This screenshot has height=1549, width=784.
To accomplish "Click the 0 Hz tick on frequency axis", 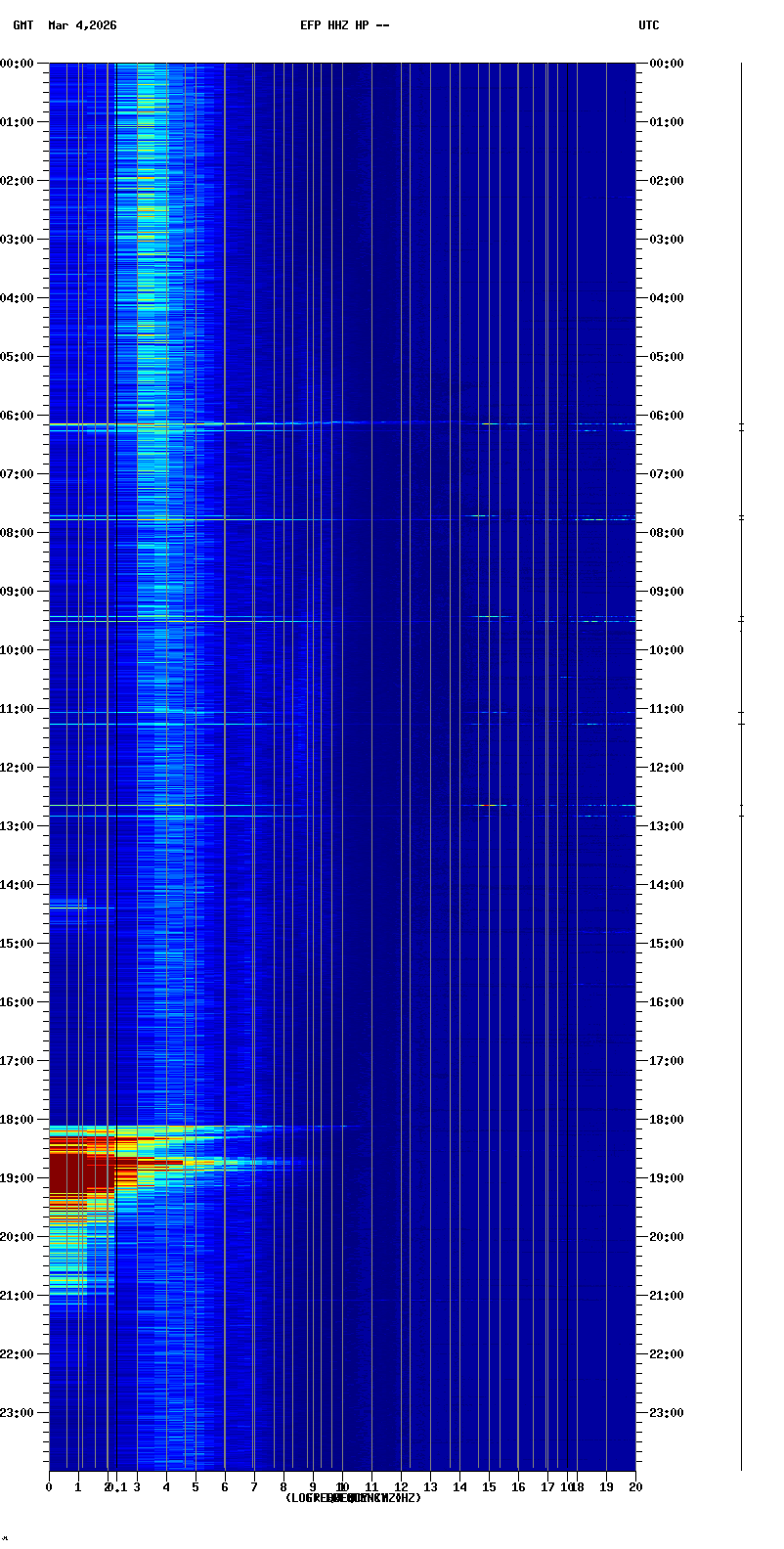I will (x=49, y=1487).
